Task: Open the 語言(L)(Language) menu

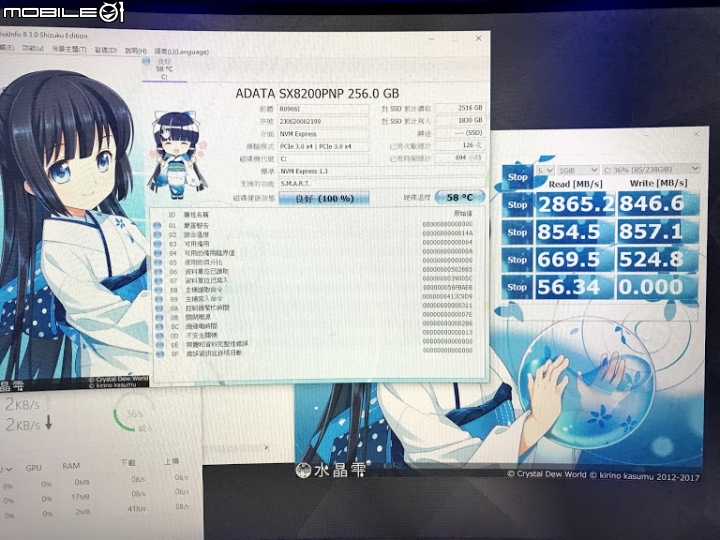Action: pyautogui.click(x=181, y=51)
